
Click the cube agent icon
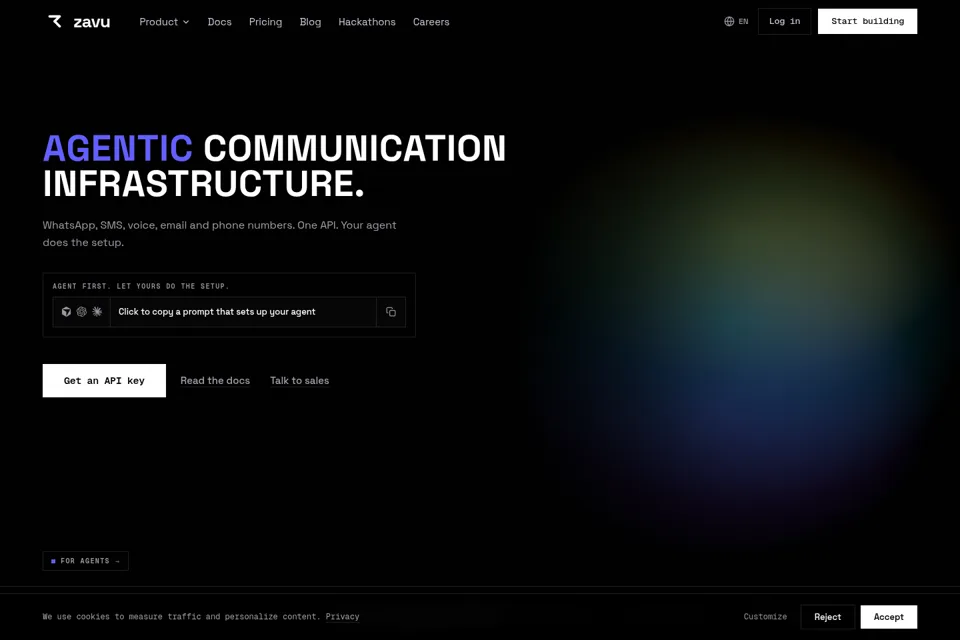coord(66,312)
